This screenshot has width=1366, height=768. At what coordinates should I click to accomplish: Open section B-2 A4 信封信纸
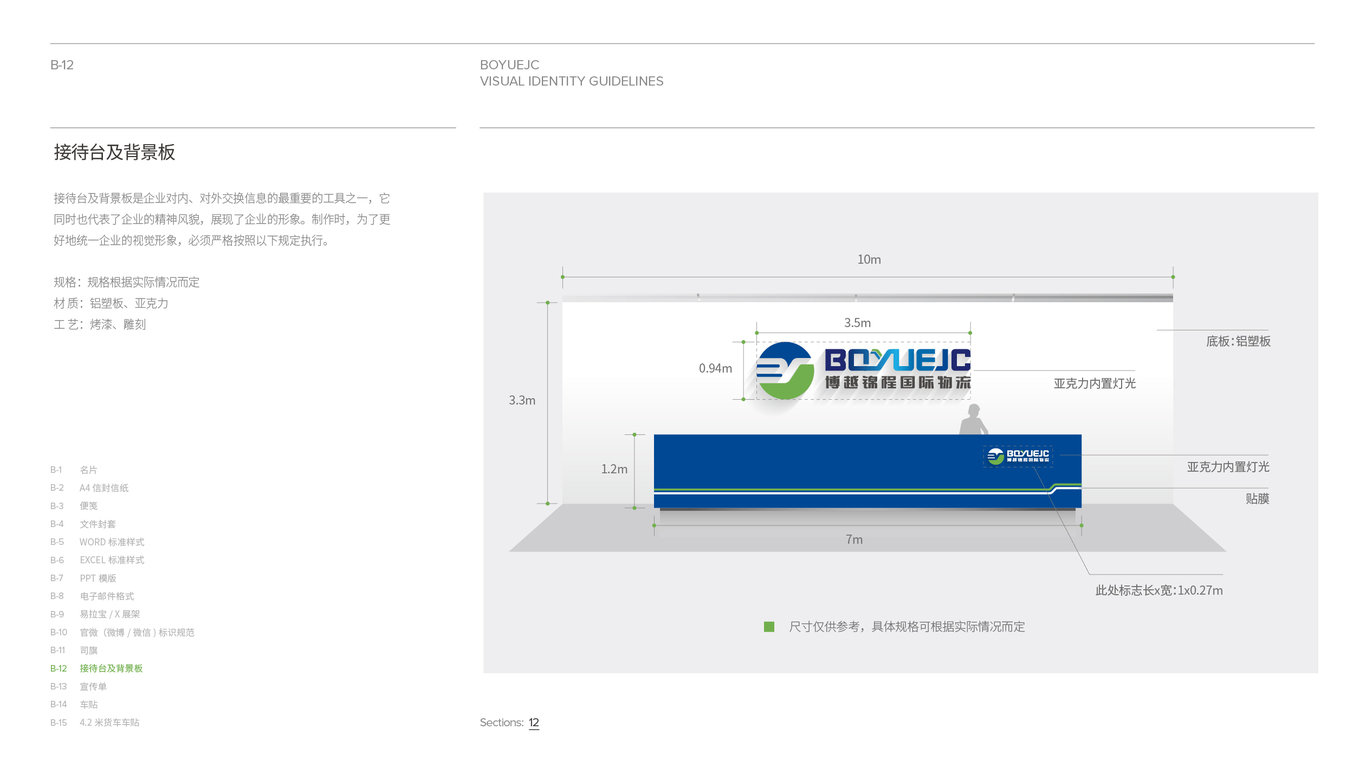tap(89, 488)
